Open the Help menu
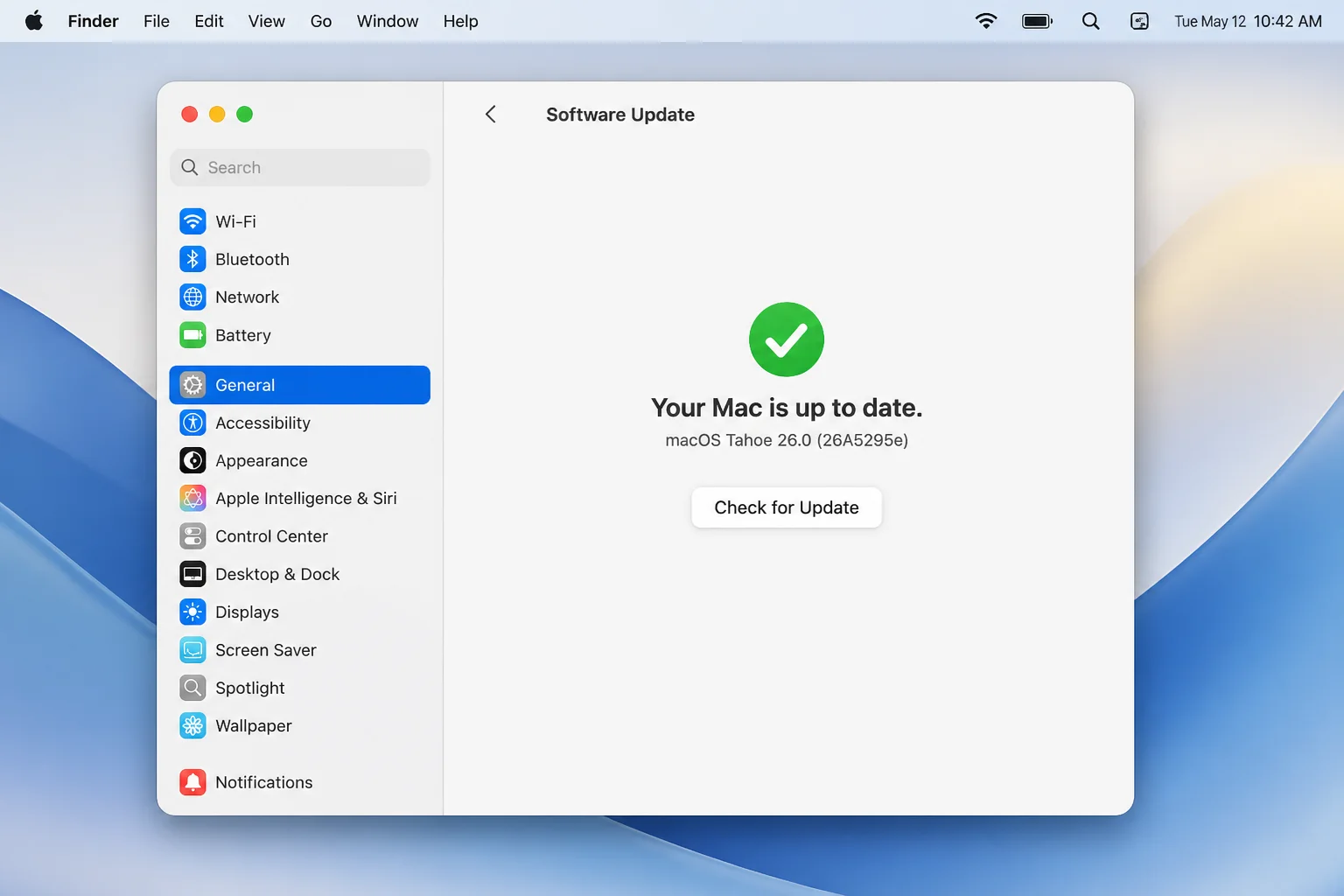Image resolution: width=1344 pixels, height=896 pixels. point(460,21)
